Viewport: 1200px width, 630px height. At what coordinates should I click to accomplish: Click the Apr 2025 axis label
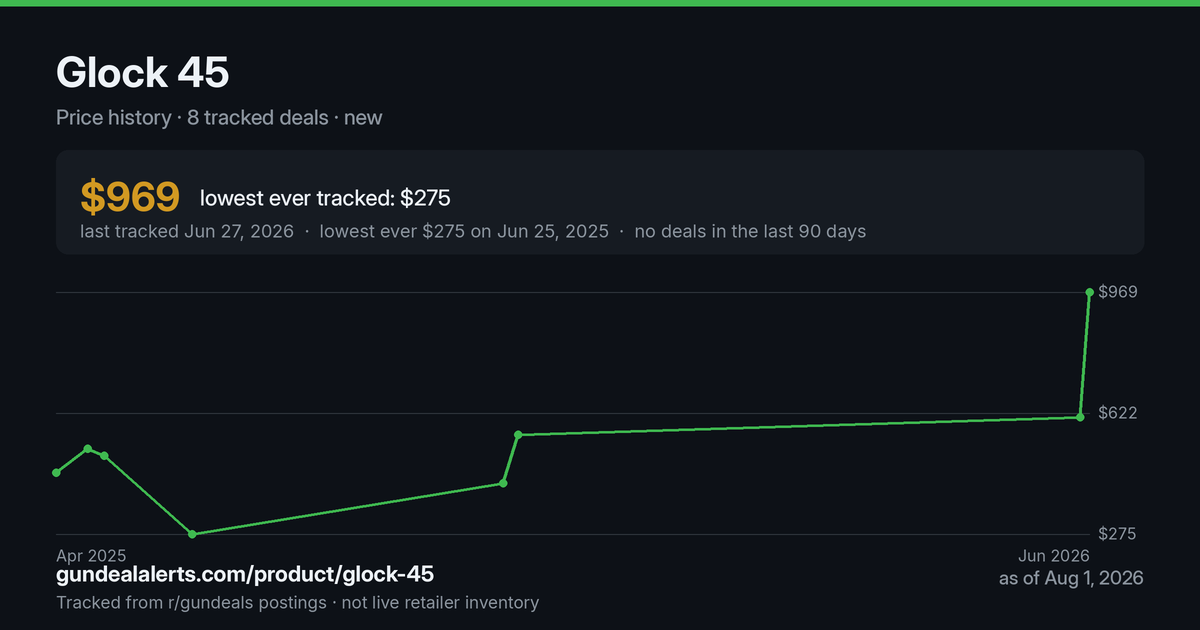click(91, 555)
